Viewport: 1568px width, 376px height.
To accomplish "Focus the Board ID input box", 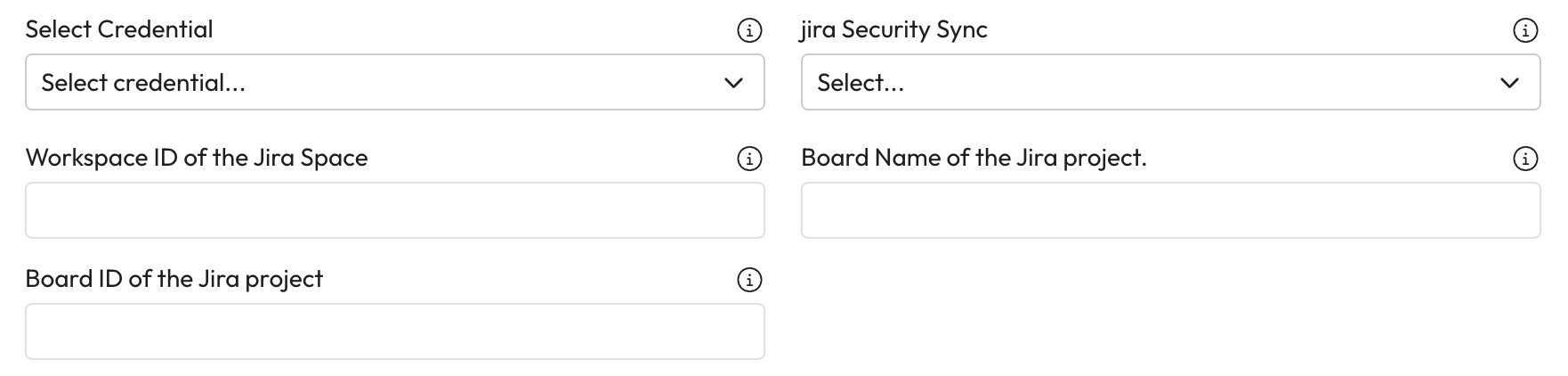I will [394, 332].
